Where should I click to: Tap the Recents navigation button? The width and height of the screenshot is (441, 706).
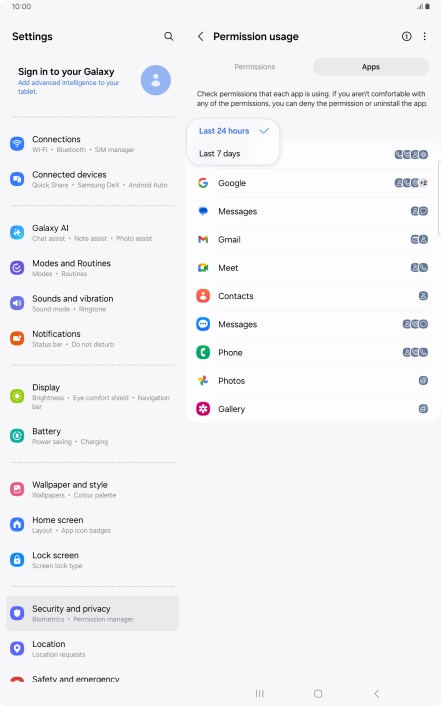pyautogui.click(x=259, y=693)
